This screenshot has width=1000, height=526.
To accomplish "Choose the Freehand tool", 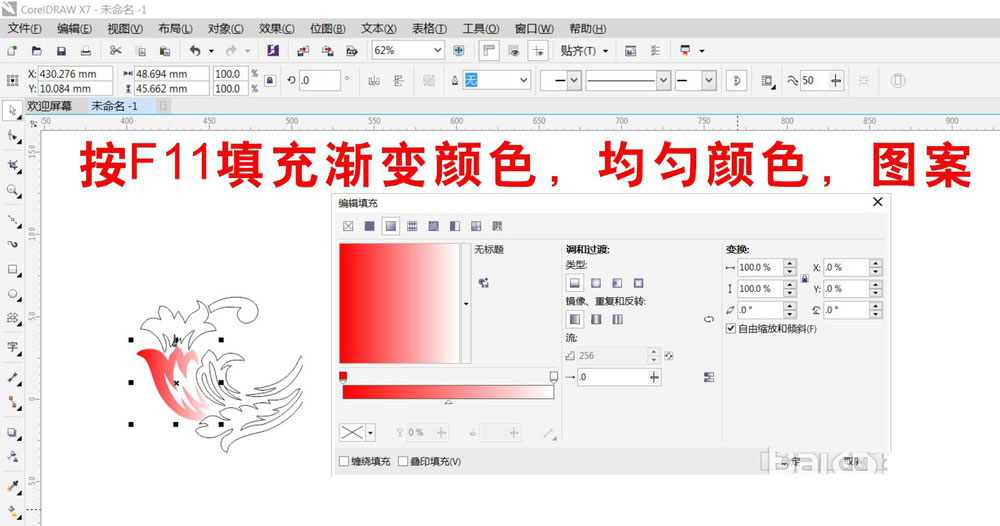I will 12,221.
